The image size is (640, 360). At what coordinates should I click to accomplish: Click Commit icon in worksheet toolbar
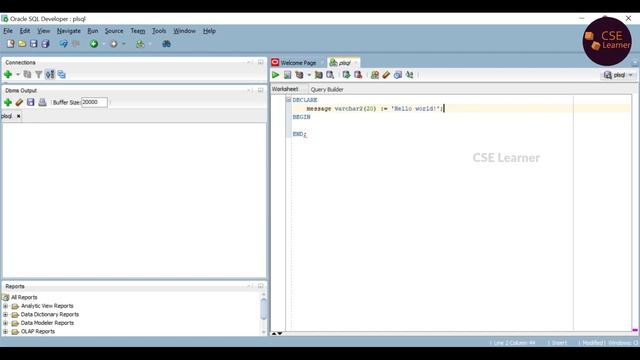tap(346, 75)
